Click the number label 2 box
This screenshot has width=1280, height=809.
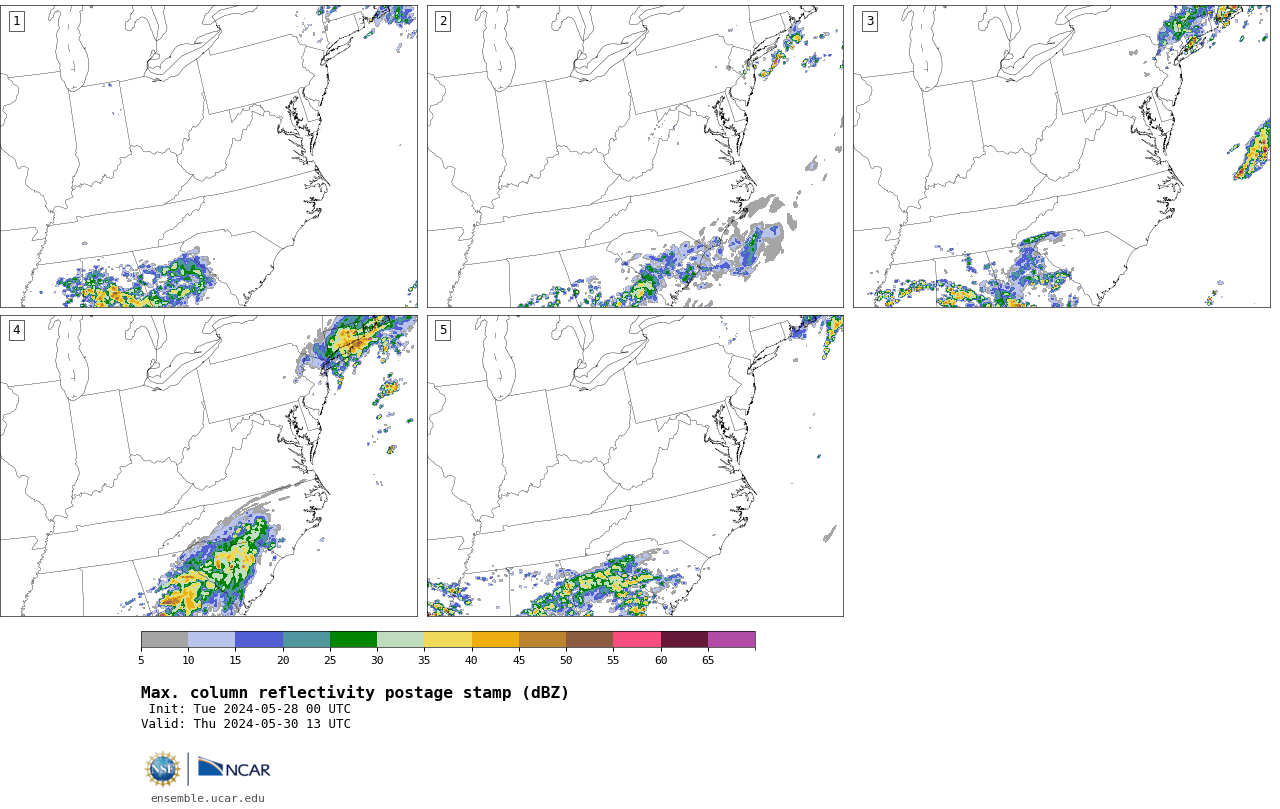pyautogui.click(x=443, y=21)
